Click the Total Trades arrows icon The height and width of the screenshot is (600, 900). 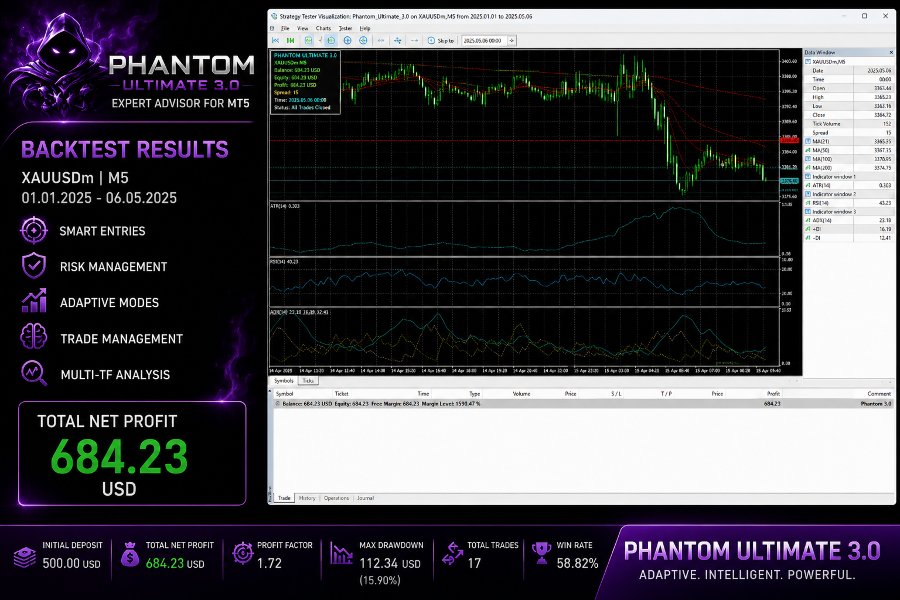453,553
